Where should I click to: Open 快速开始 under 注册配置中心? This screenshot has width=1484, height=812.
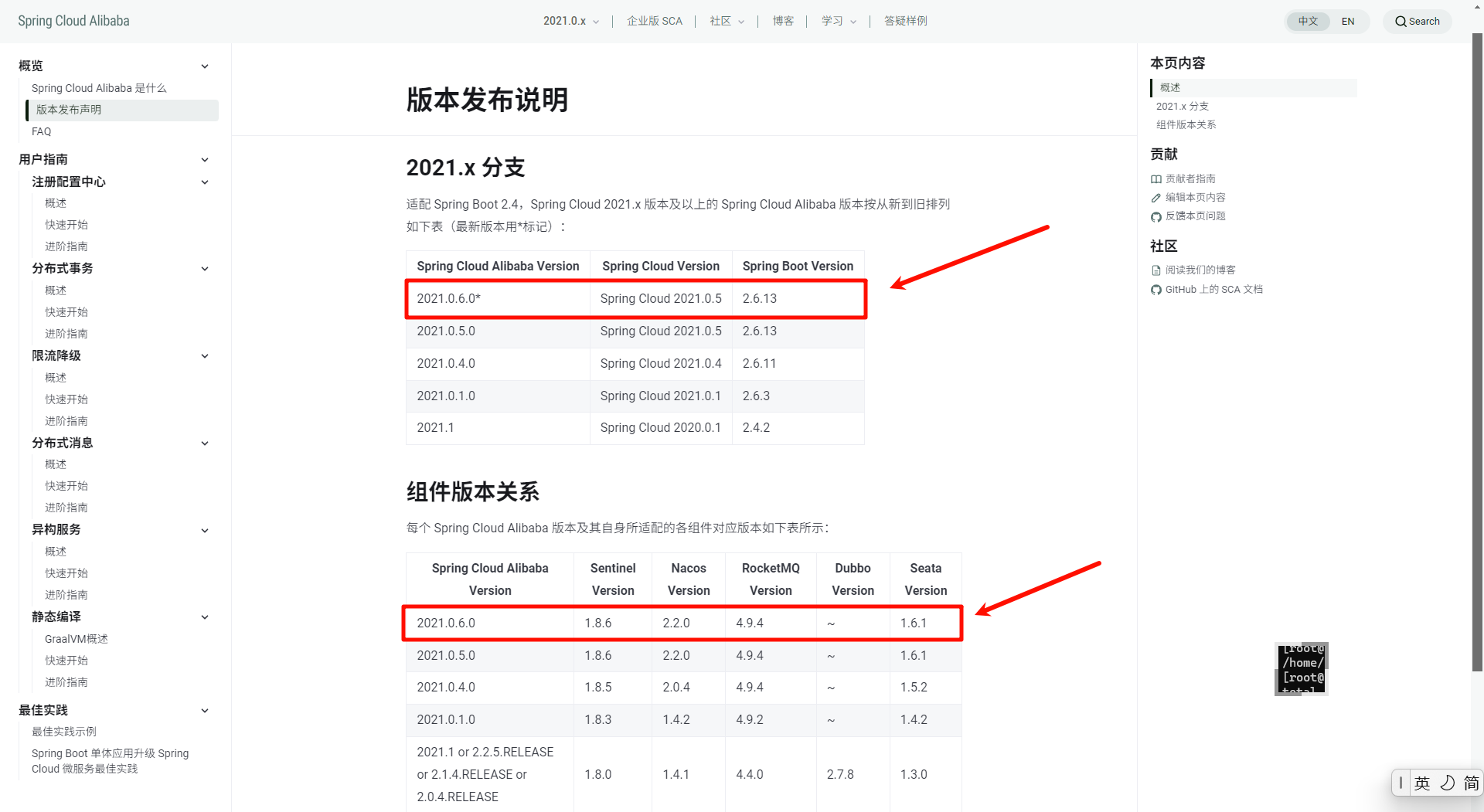pyautogui.click(x=66, y=225)
